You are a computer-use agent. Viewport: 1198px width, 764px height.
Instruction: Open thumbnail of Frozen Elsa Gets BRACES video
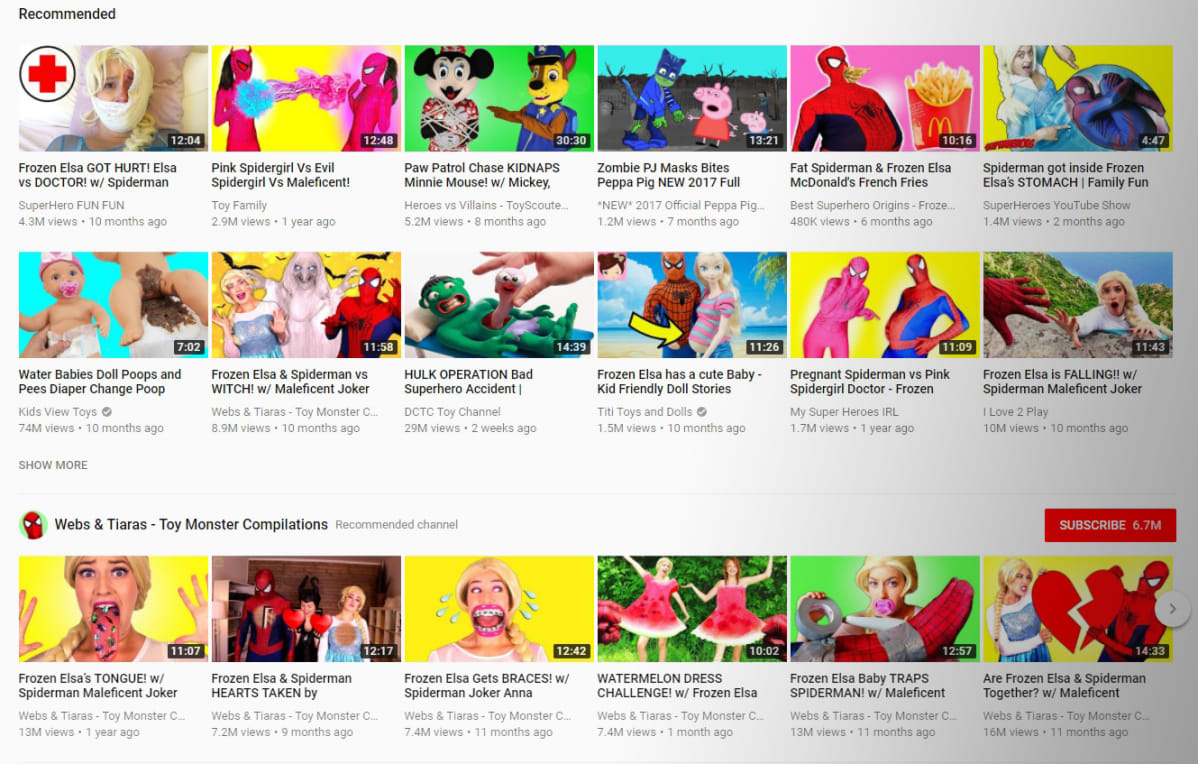(x=499, y=609)
